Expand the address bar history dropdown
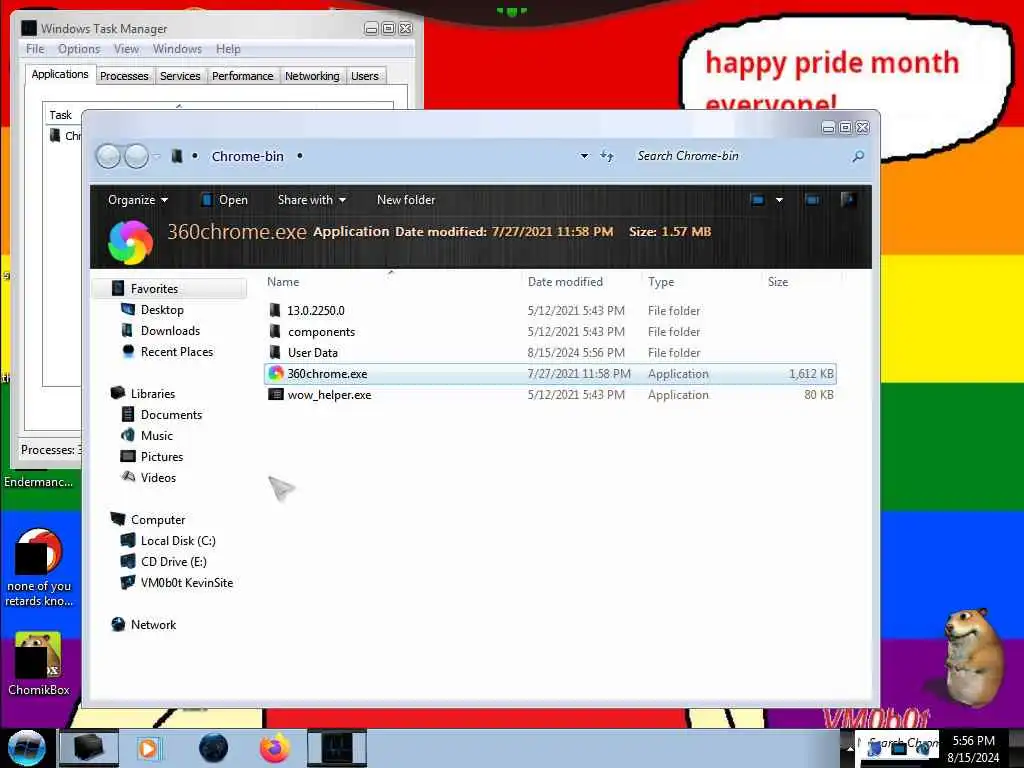The image size is (1024, 768). pyautogui.click(x=584, y=156)
